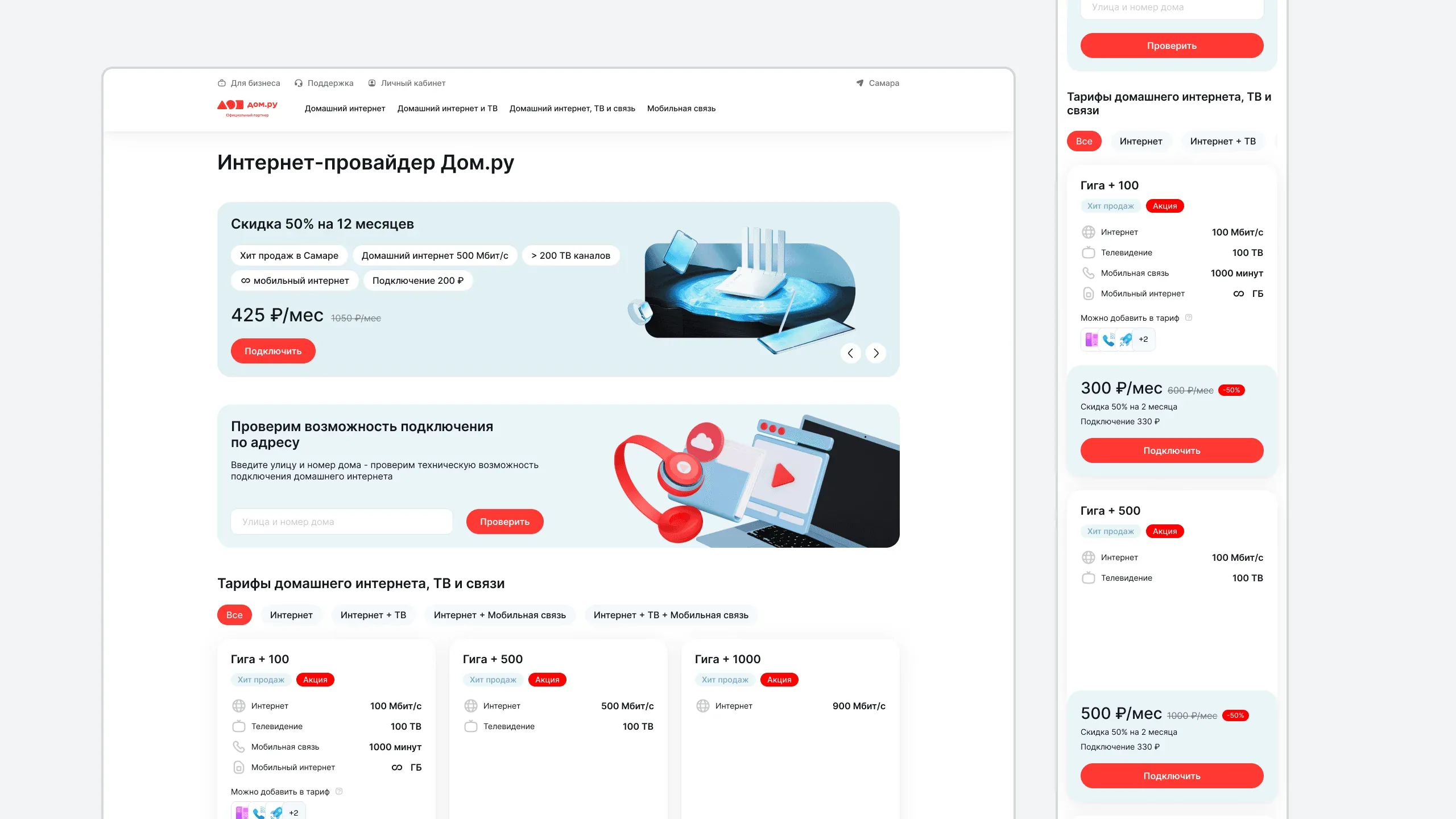Click the TV icon in the mobile Гига + 500 card
The image size is (1456, 819).
pos(1089,578)
